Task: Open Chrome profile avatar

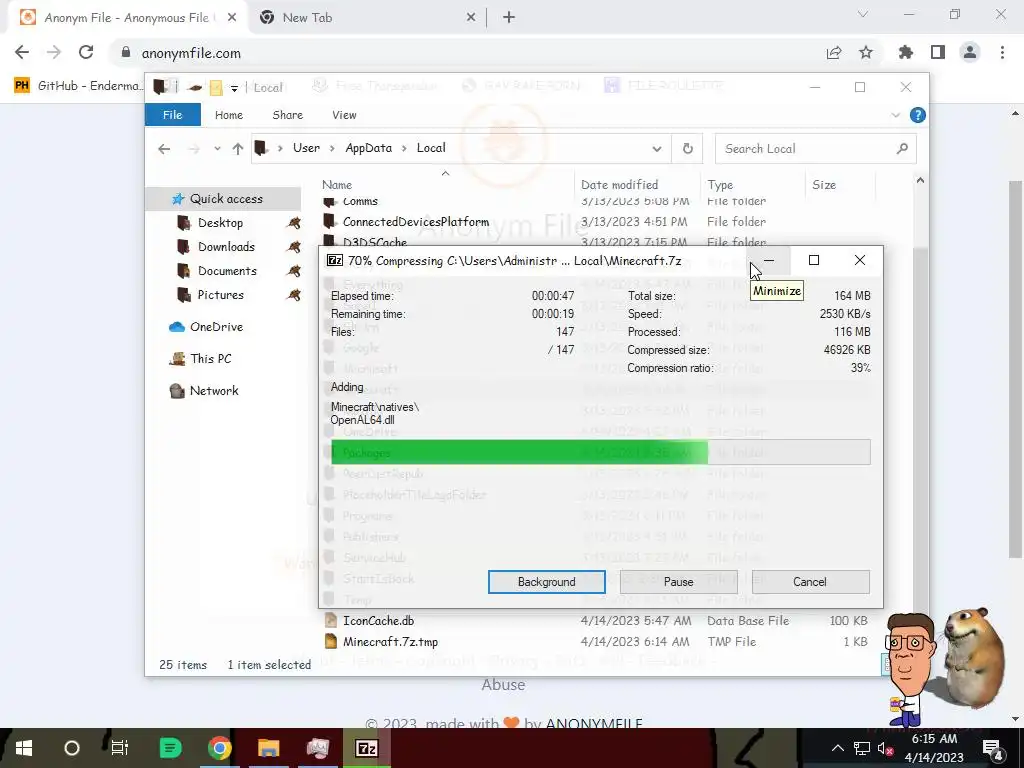Action: (970, 52)
